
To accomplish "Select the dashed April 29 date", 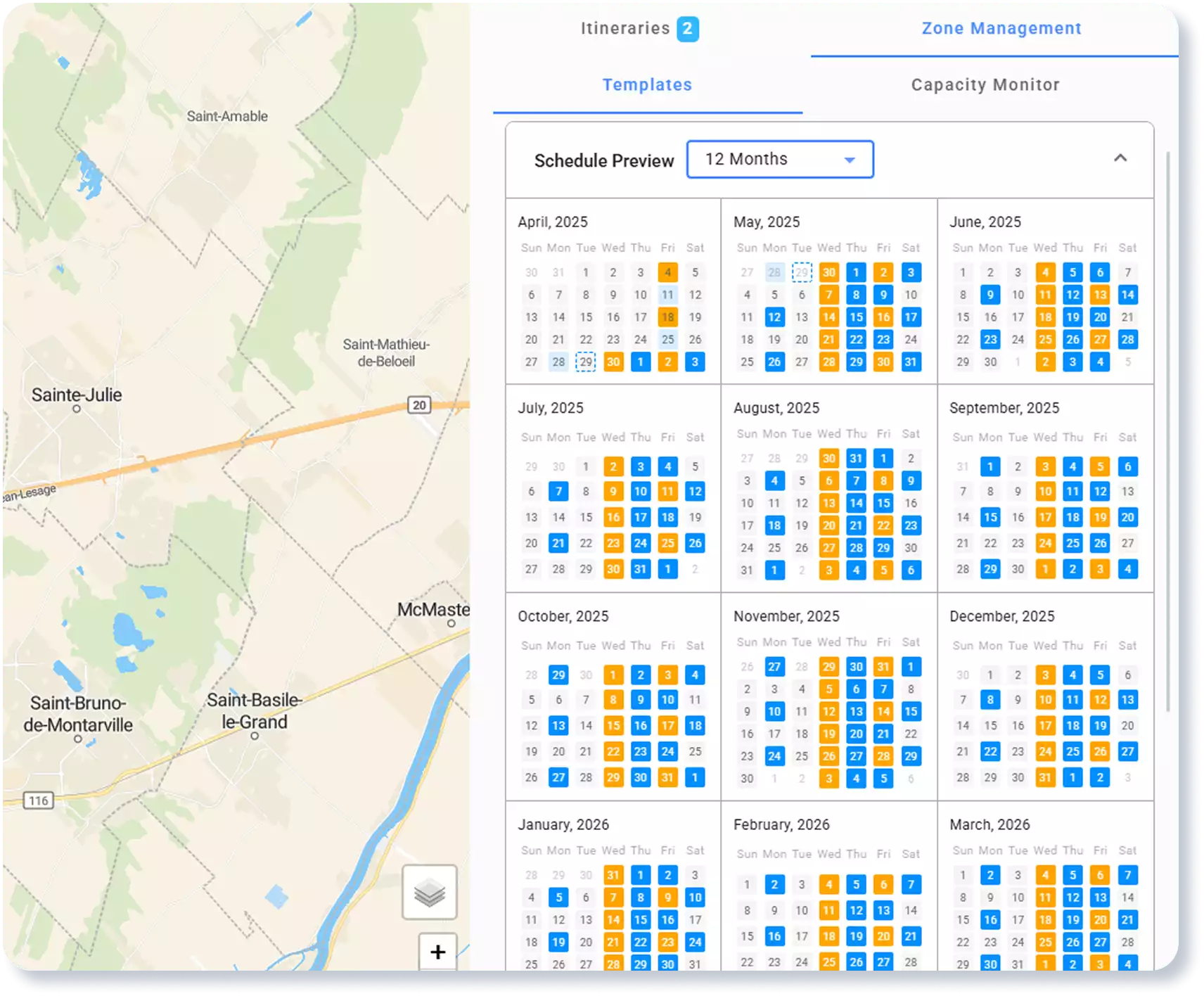I will (x=586, y=362).
